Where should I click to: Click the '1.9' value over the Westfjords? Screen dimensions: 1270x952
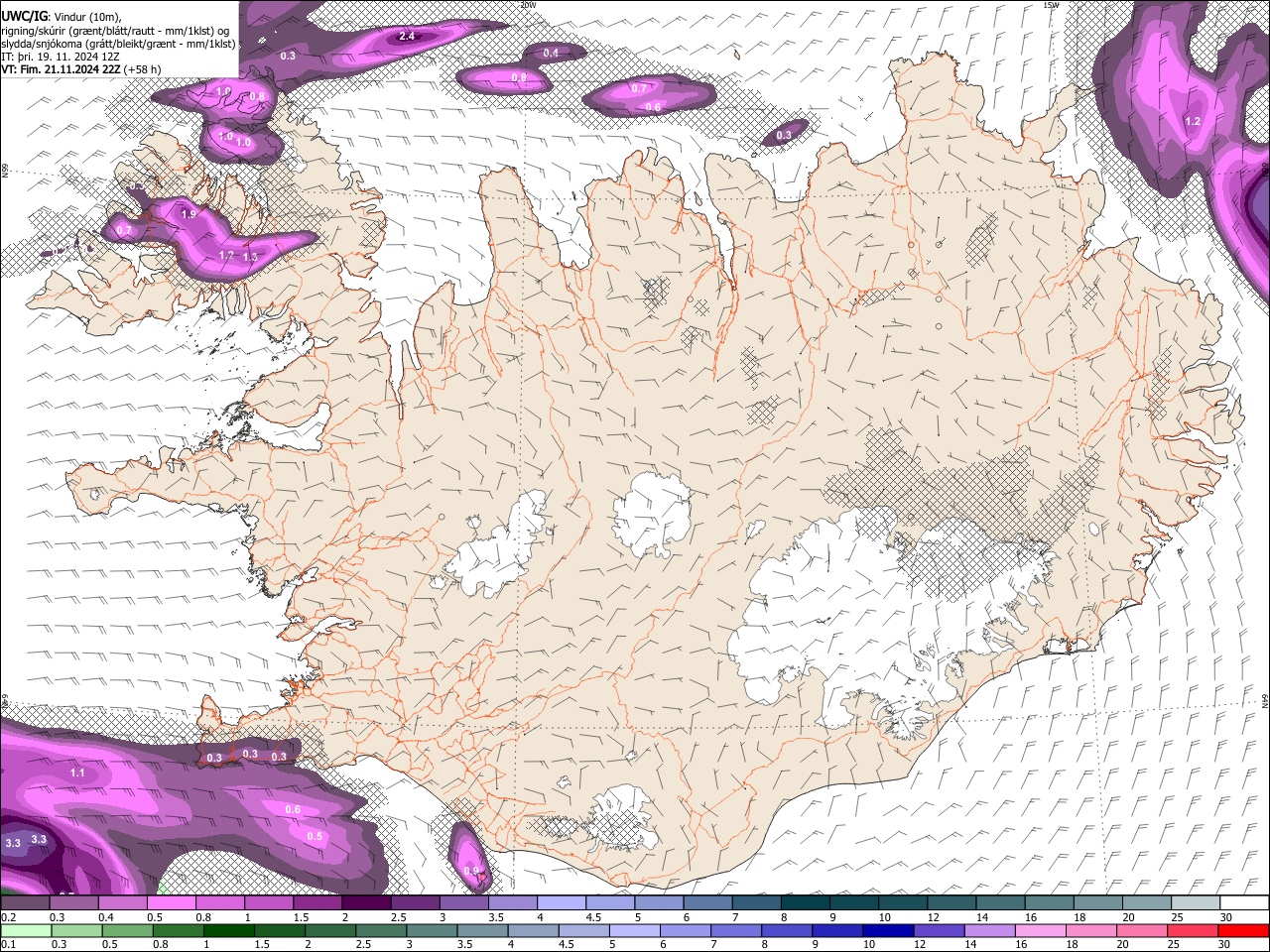tap(189, 214)
